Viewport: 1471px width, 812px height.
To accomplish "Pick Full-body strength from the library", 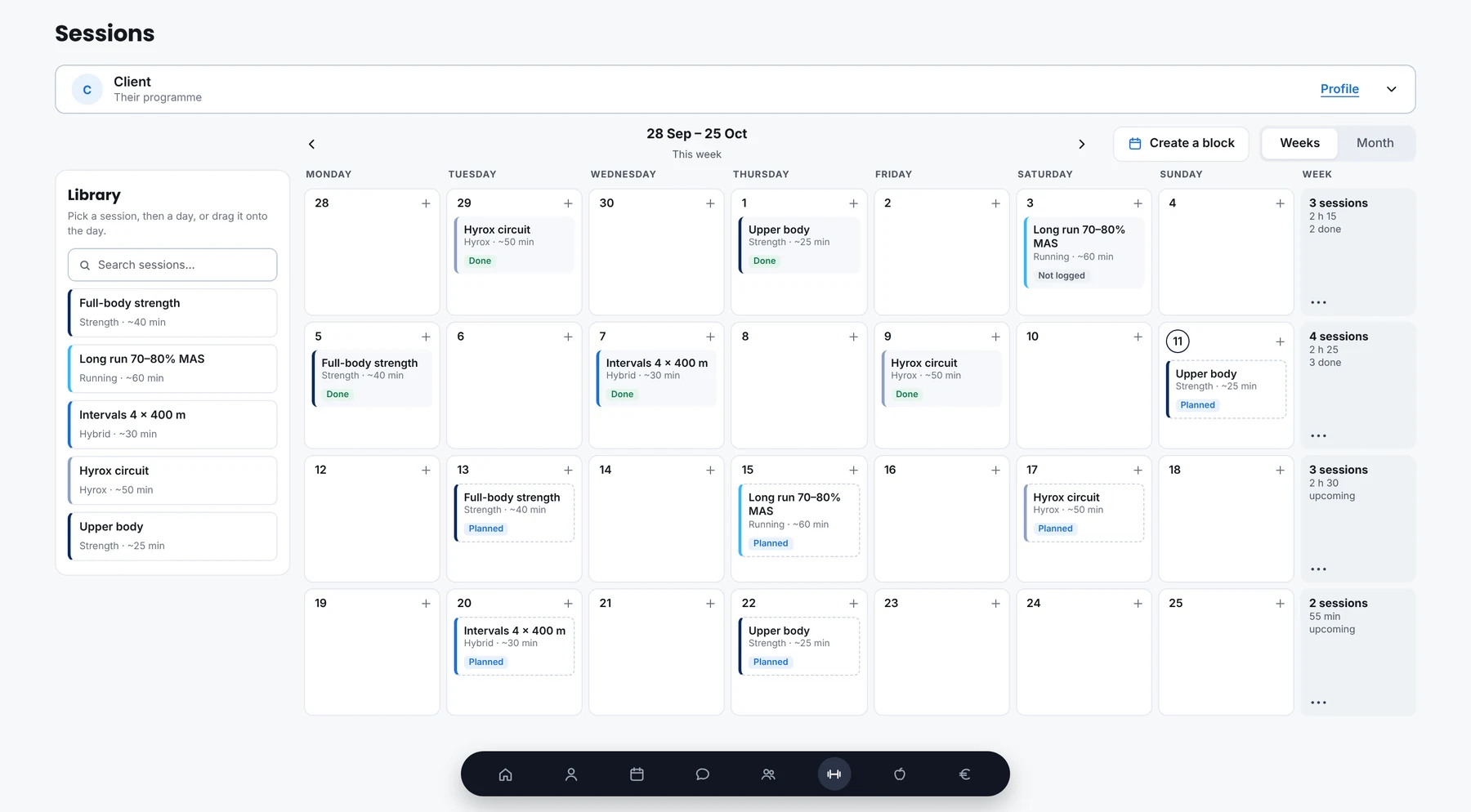I will tap(172, 313).
